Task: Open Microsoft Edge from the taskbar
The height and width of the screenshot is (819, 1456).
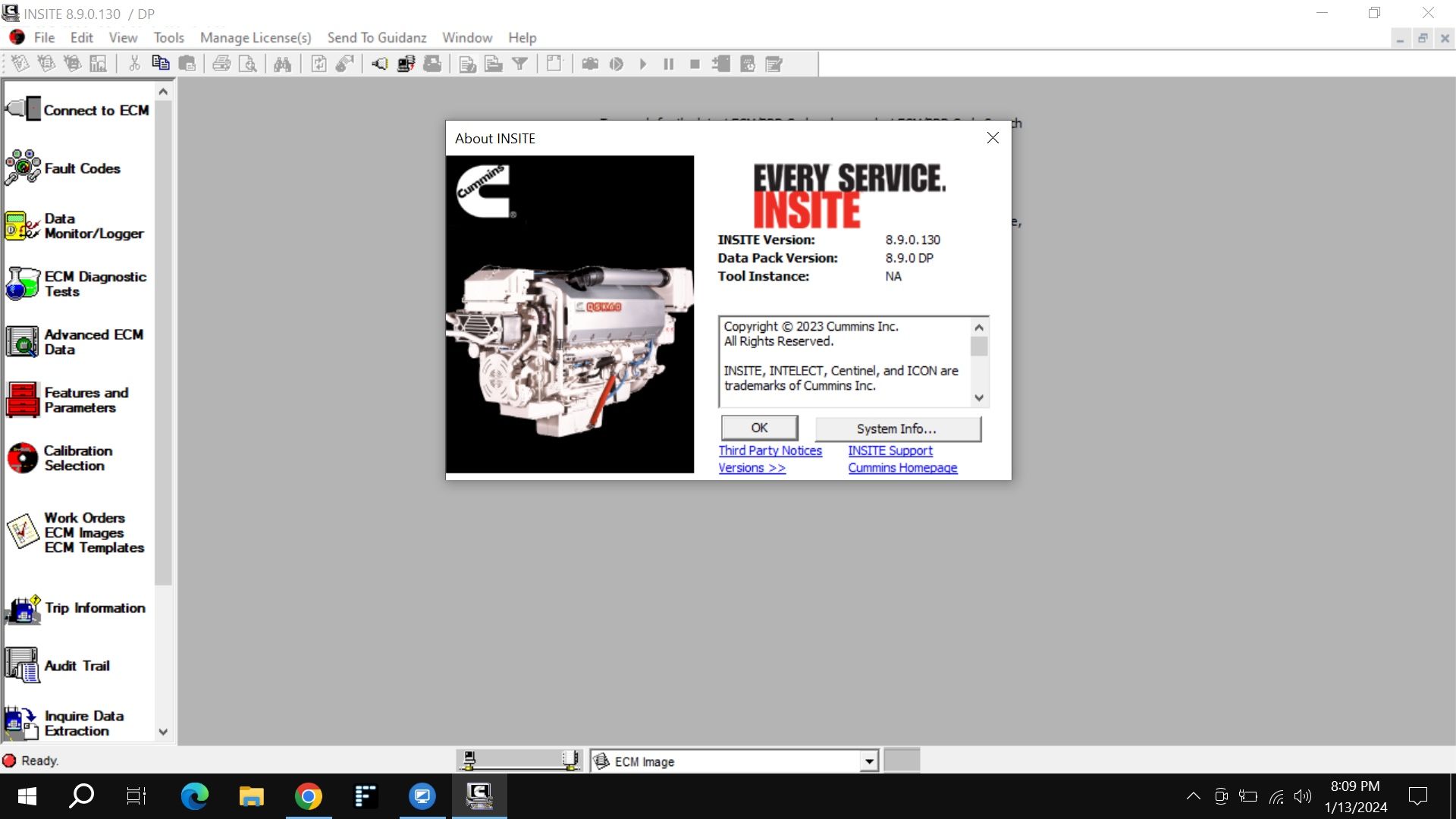Action: tap(194, 796)
